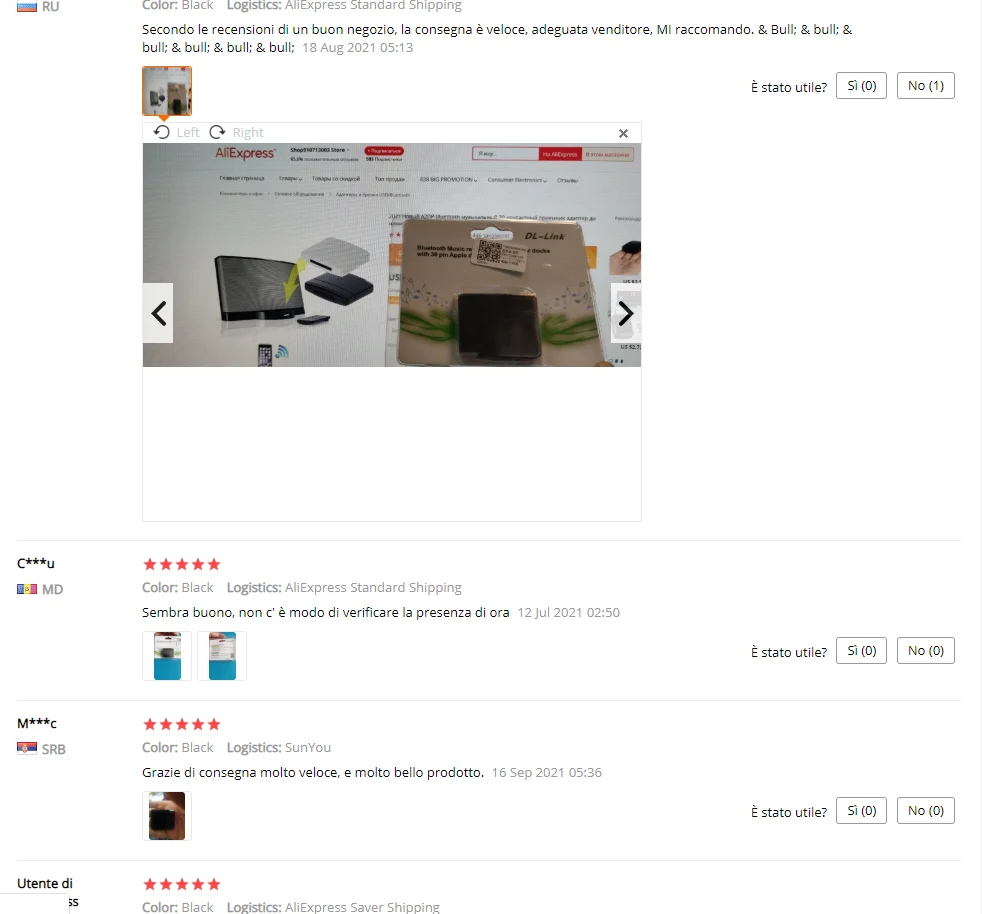The image size is (982, 914).
Task: Rotate the review photo right
Action: point(236,132)
